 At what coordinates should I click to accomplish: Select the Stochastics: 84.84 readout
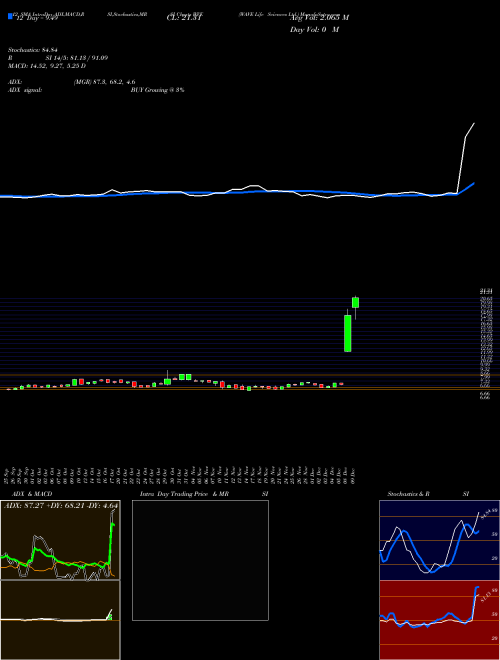[x=31, y=50]
